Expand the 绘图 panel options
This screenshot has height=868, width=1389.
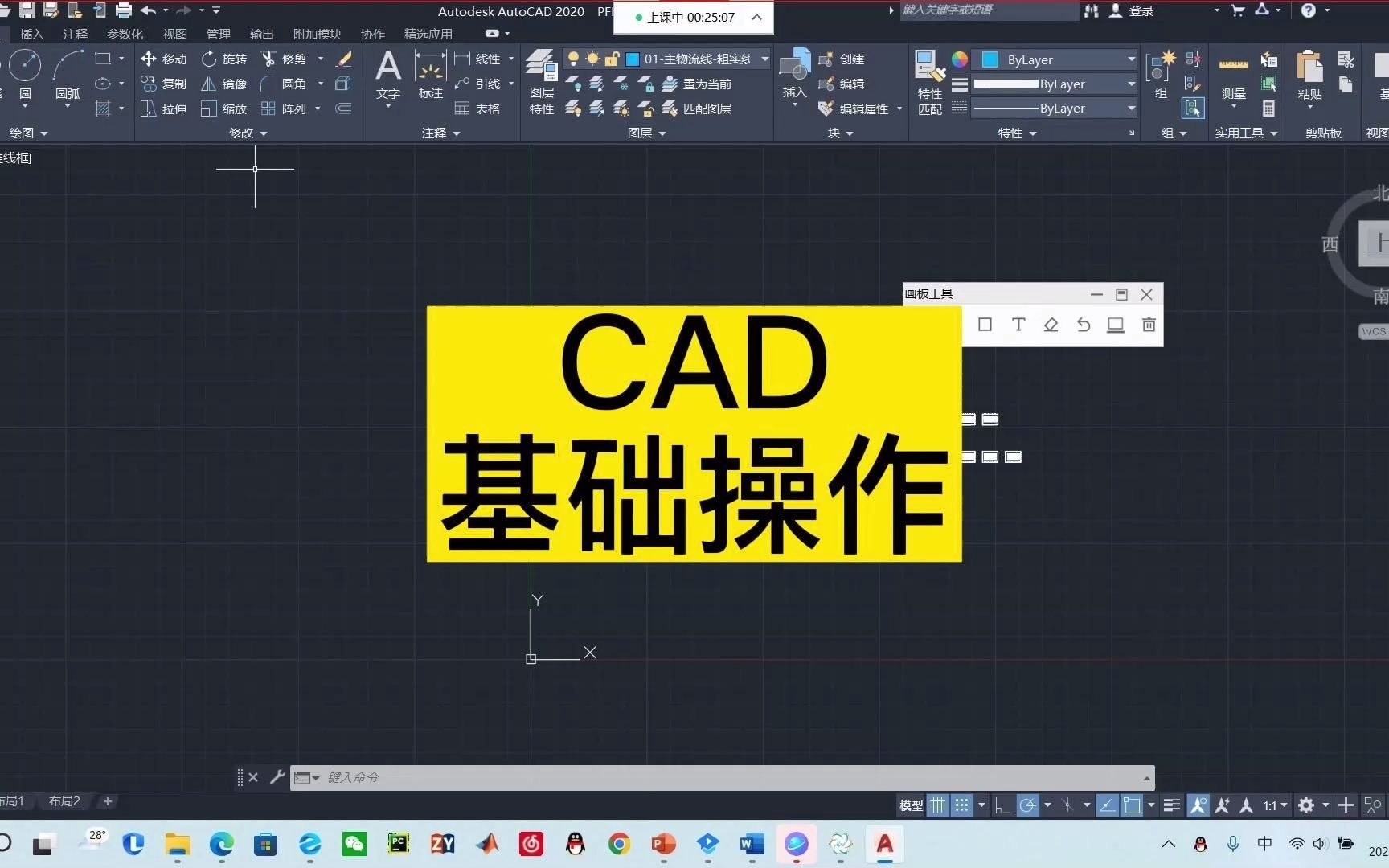pyautogui.click(x=29, y=133)
